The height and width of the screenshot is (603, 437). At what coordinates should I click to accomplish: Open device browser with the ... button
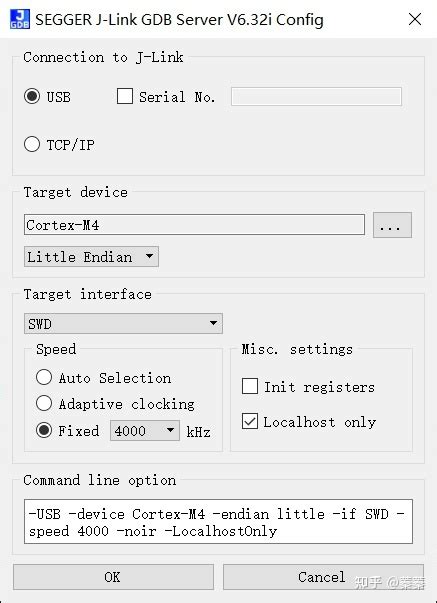coord(392,225)
